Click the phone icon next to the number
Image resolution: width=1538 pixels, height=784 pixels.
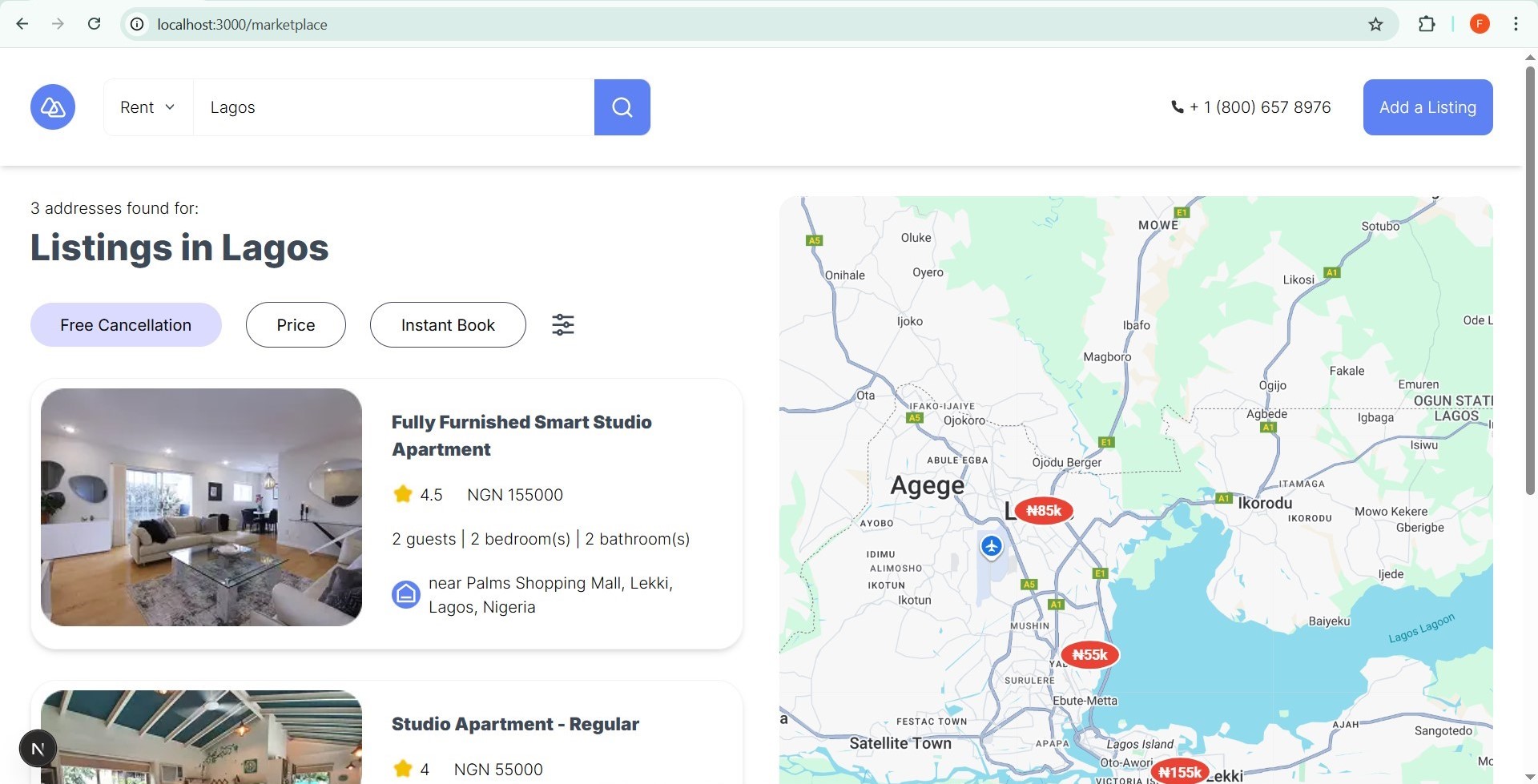[x=1176, y=107]
